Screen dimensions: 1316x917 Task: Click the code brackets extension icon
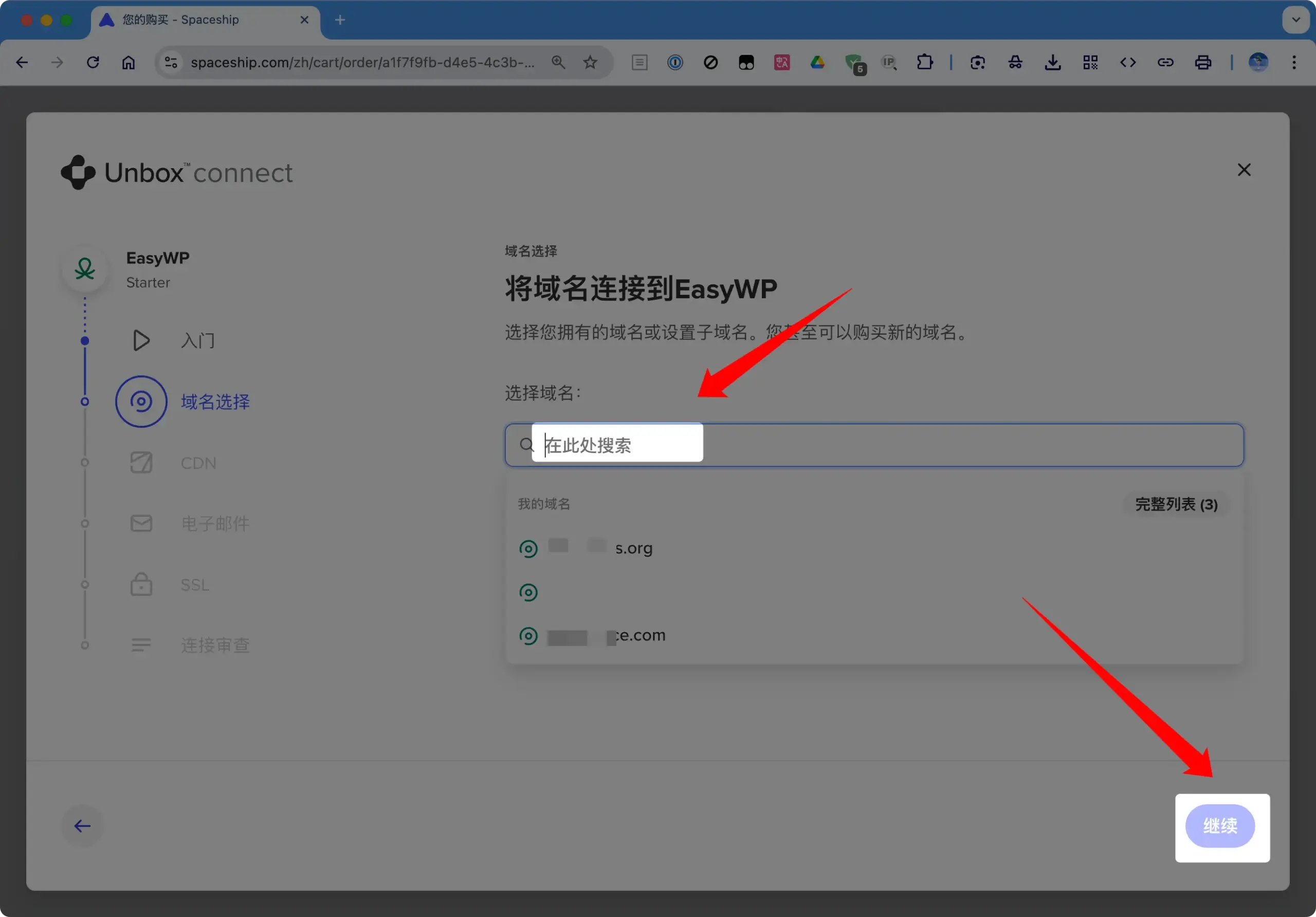pyautogui.click(x=1128, y=62)
